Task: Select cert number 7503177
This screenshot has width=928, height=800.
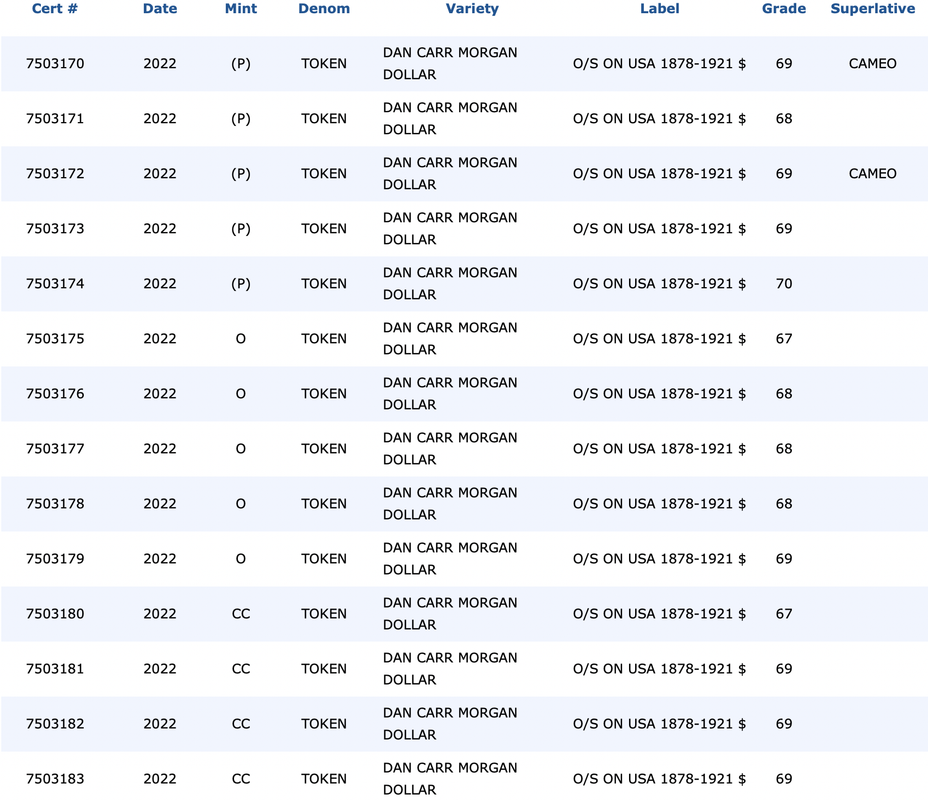Action: click(x=55, y=449)
